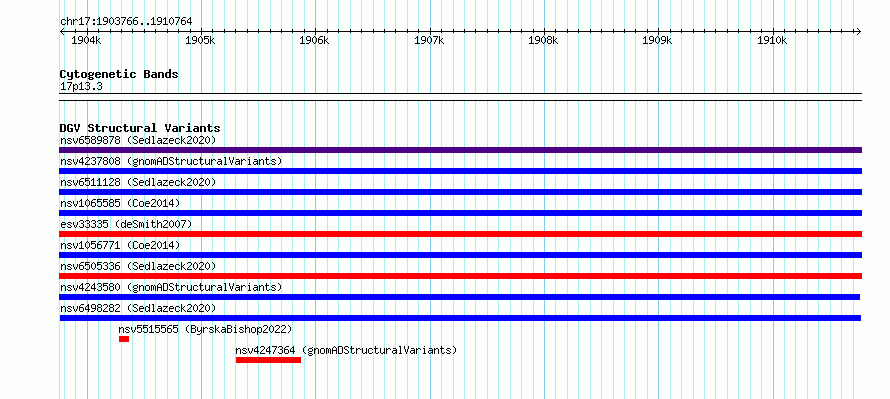The image size is (890, 399).
Task: Open the esv33335 (deSmith2007) variant label
Action: point(126,224)
